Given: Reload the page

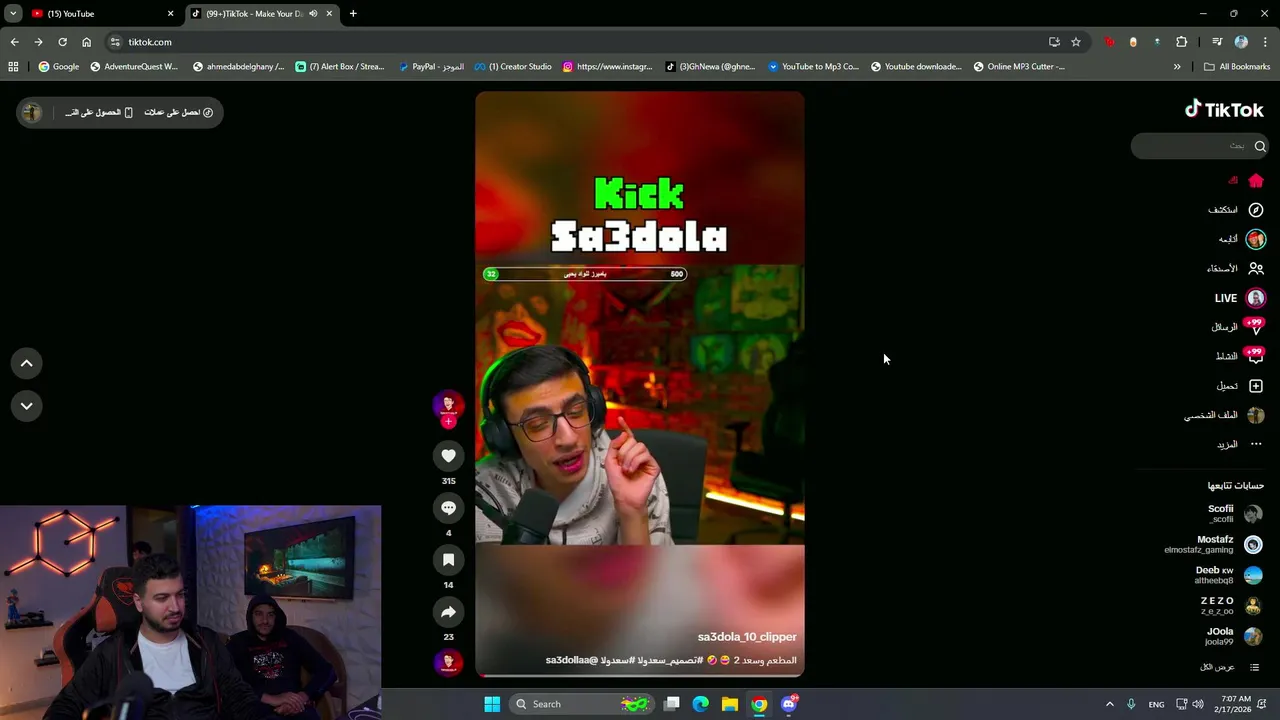Looking at the screenshot, I should [62, 42].
